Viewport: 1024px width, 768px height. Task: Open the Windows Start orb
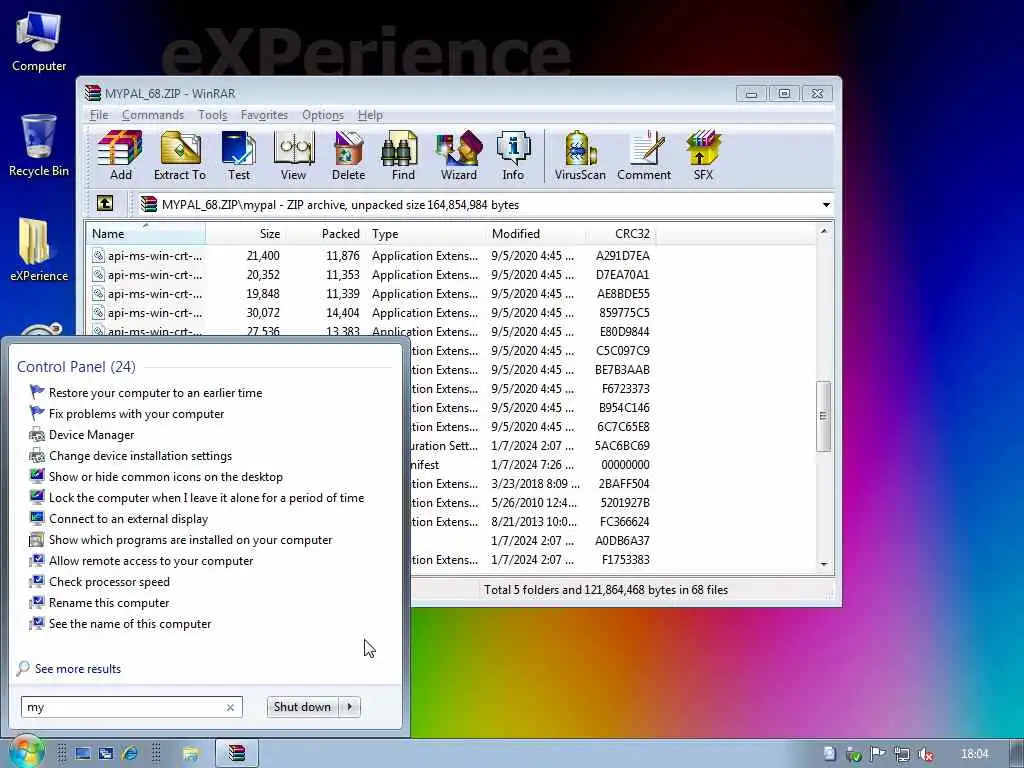(x=26, y=752)
